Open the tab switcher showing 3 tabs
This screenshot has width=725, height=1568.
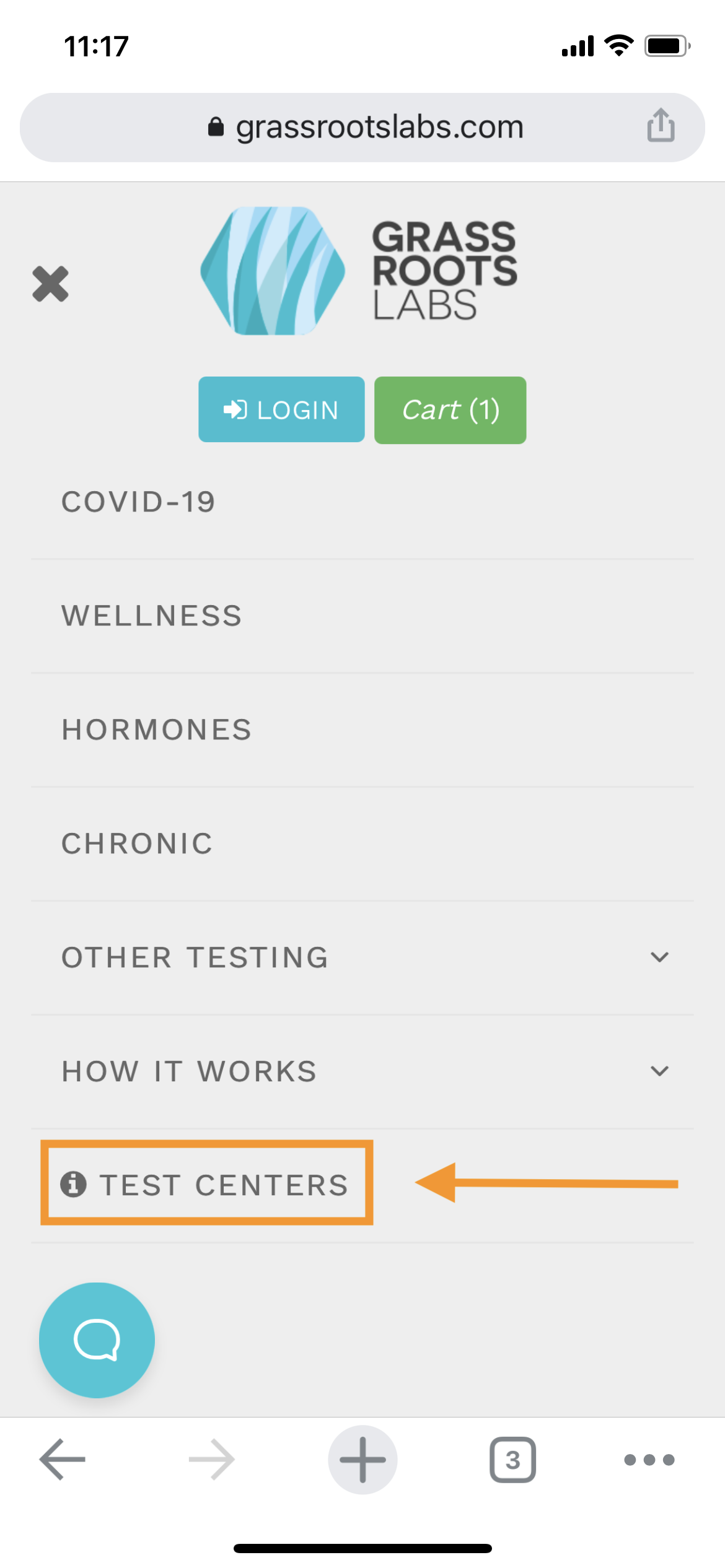[512, 1460]
